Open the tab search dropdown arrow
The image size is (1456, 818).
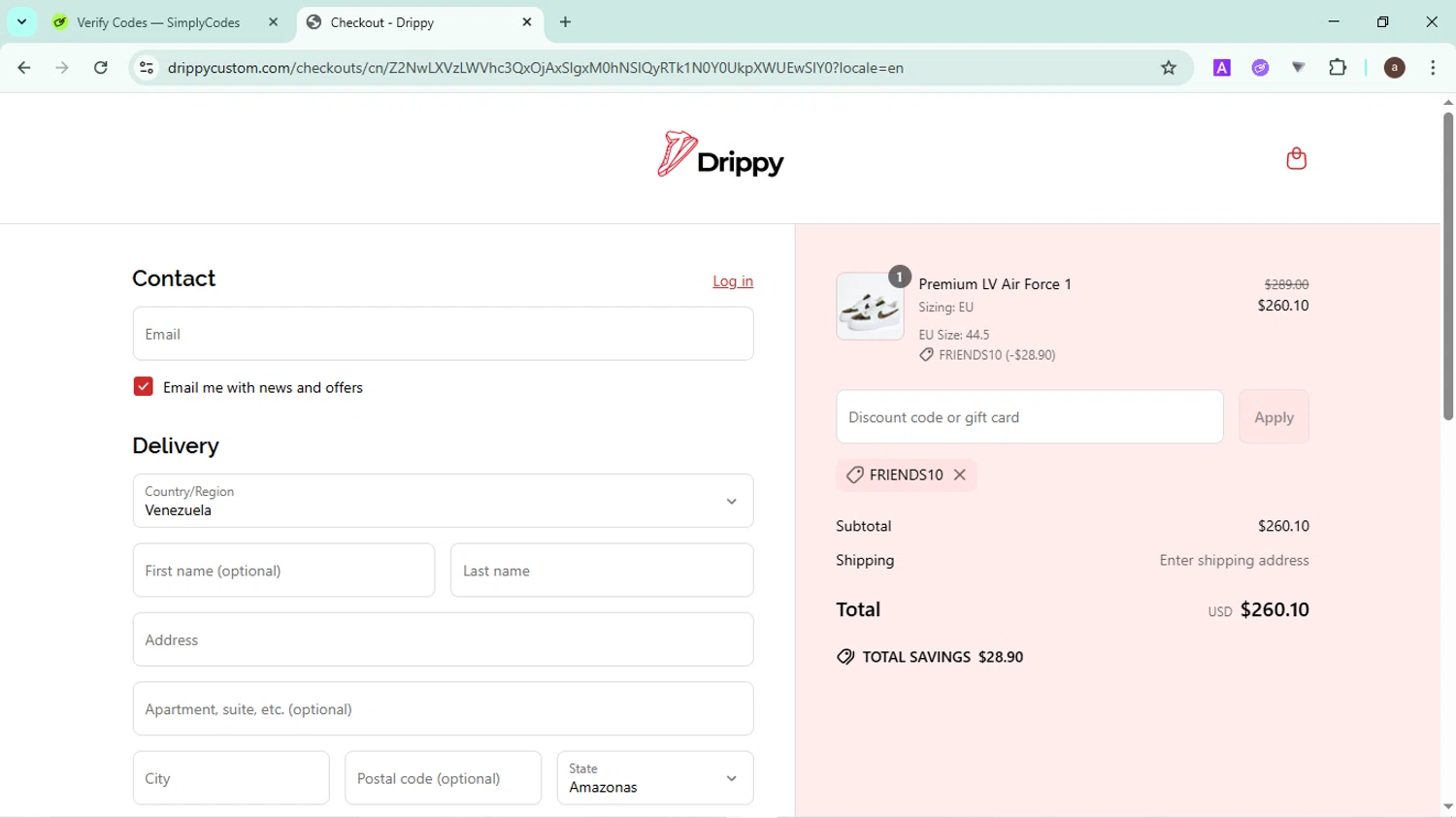point(21,21)
